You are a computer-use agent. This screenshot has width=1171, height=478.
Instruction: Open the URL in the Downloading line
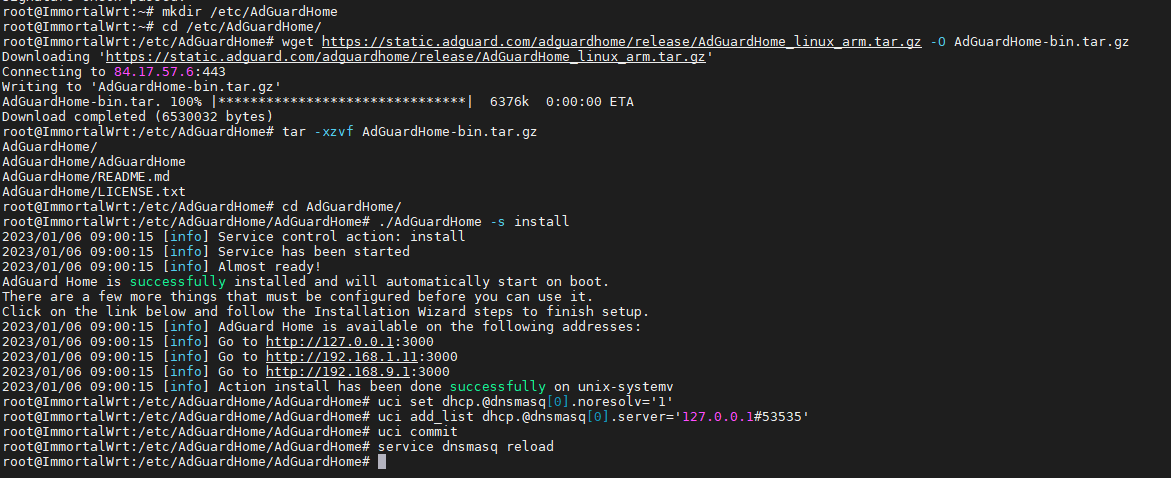(x=406, y=57)
